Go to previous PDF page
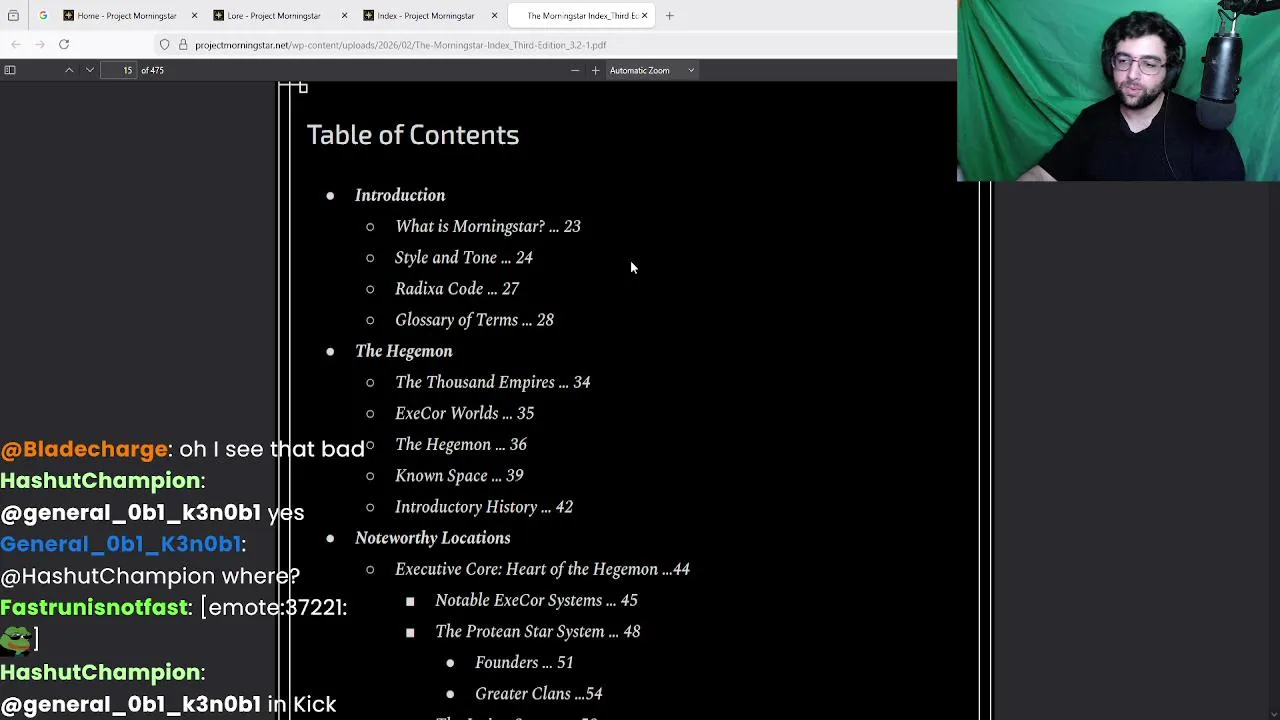This screenshot has height=720, width=1280. [69, 70]
